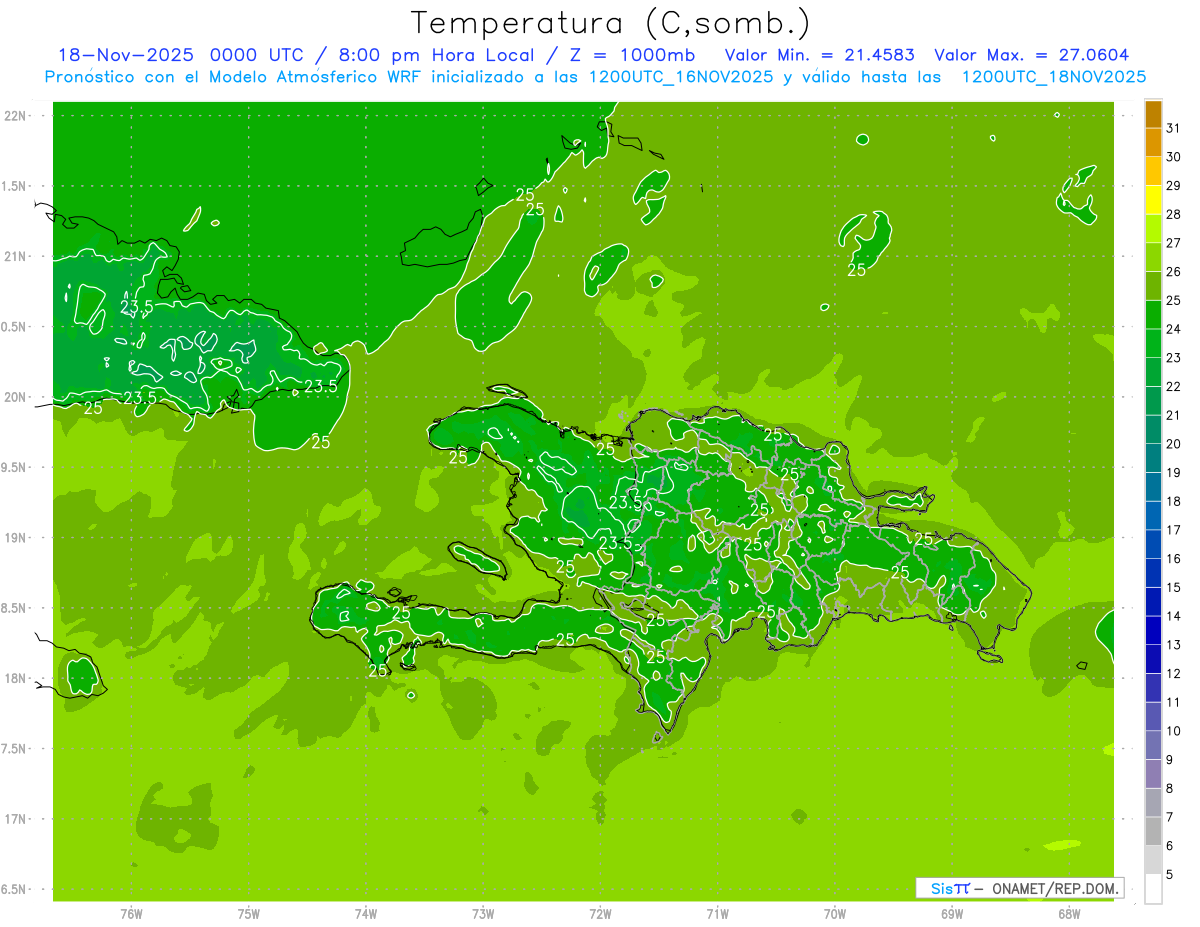Viewport: 1200px width, 927px height.
Task: Pick the purple swatch between 8 and 9
Action: (x=1153, y=774)
